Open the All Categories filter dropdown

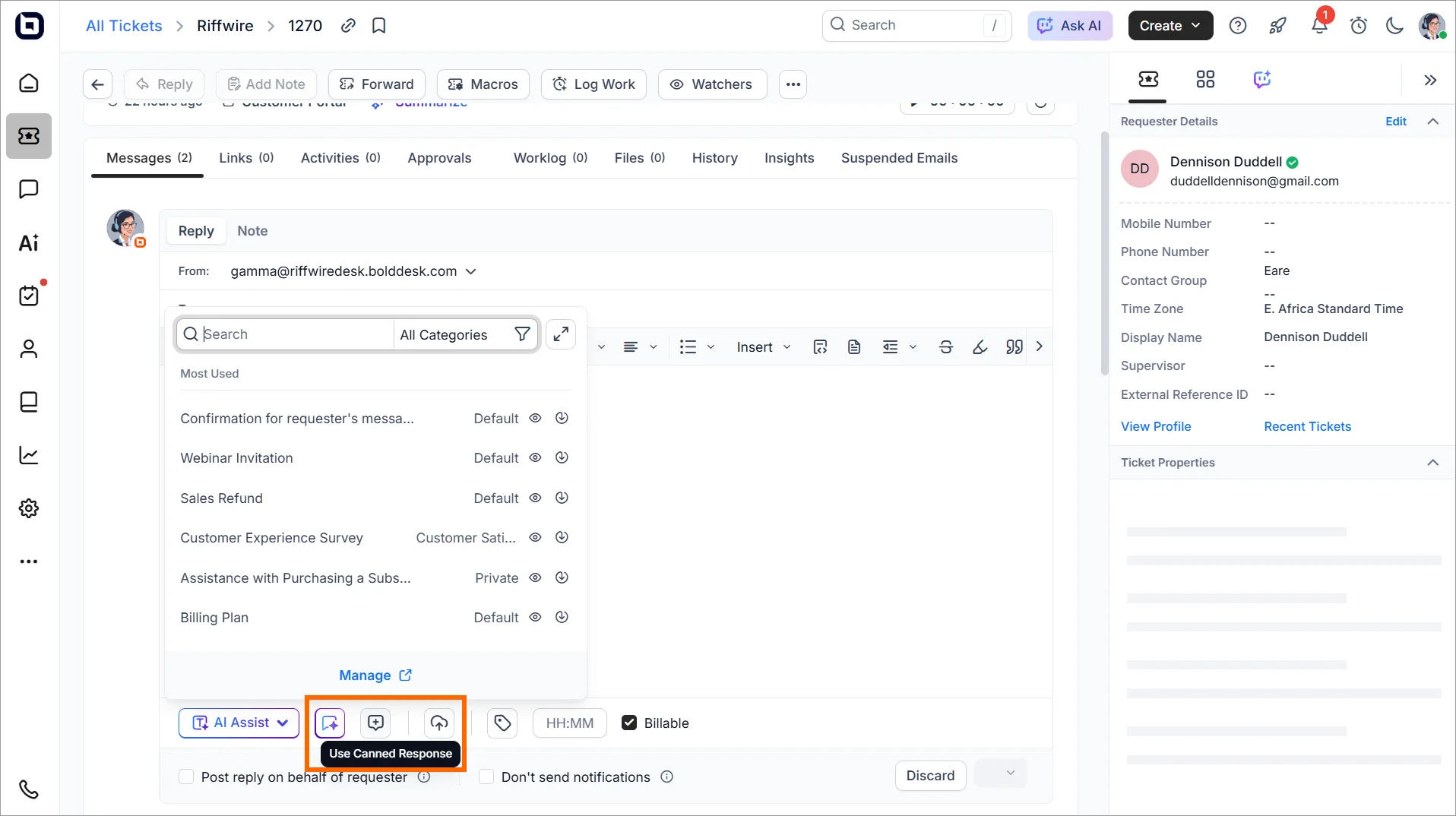(464, 335)
